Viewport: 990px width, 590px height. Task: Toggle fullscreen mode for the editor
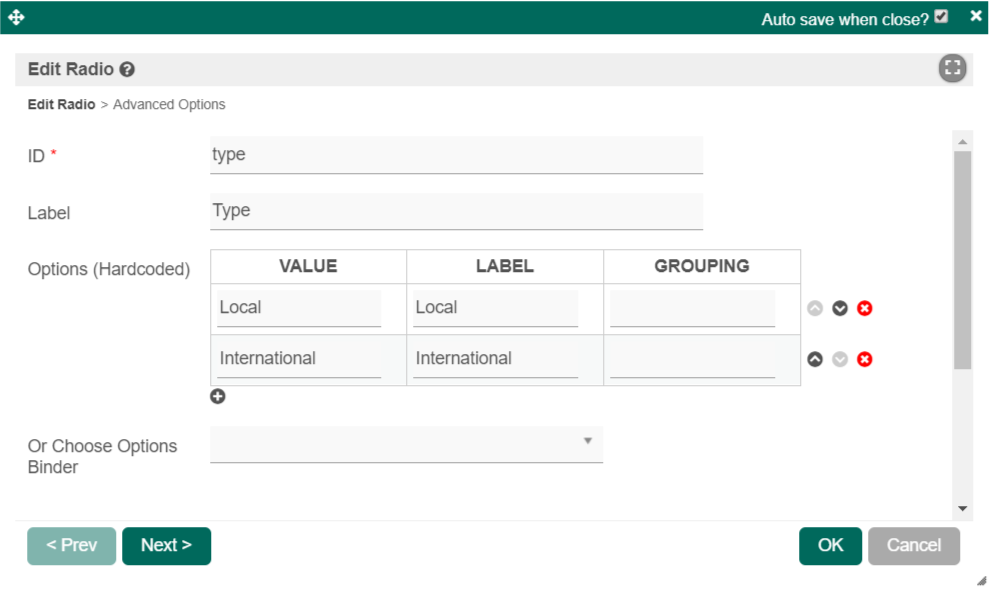point(952,68)
